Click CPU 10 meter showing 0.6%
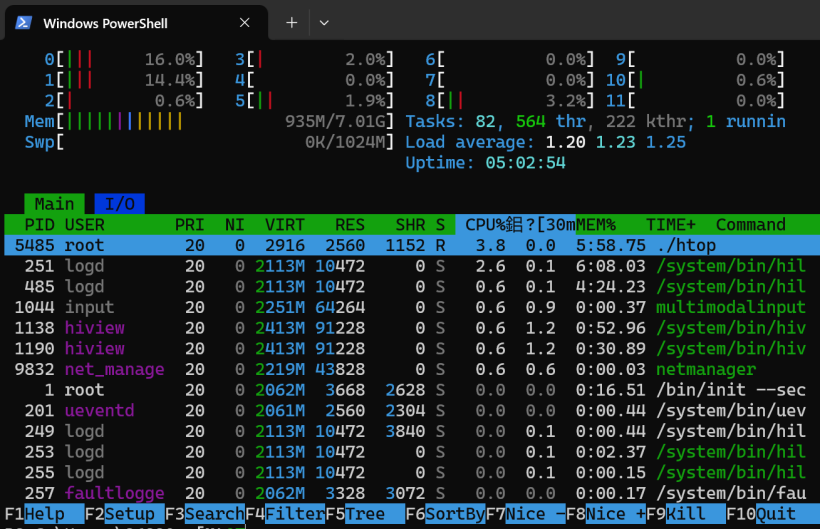 (x=696, y=80)
